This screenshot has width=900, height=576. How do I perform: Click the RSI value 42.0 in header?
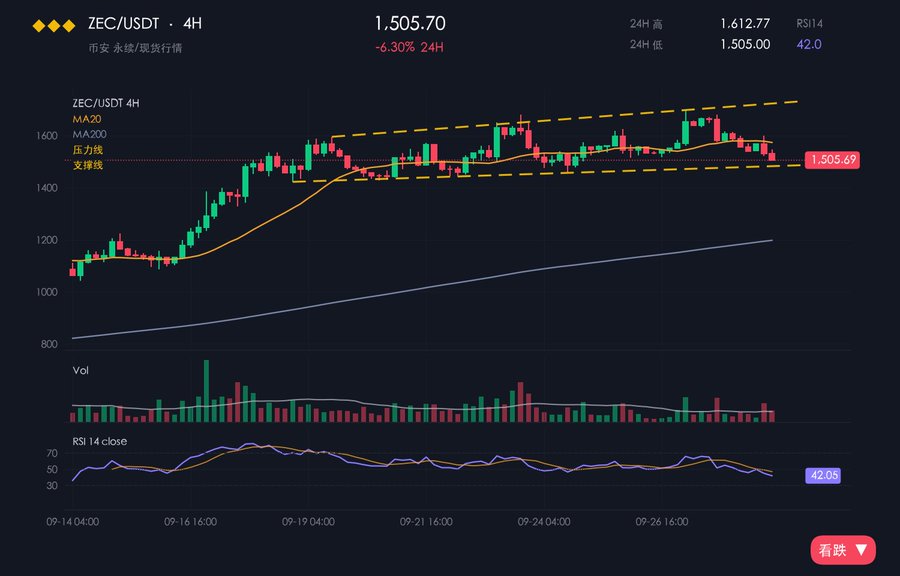(x=809, y=44)
